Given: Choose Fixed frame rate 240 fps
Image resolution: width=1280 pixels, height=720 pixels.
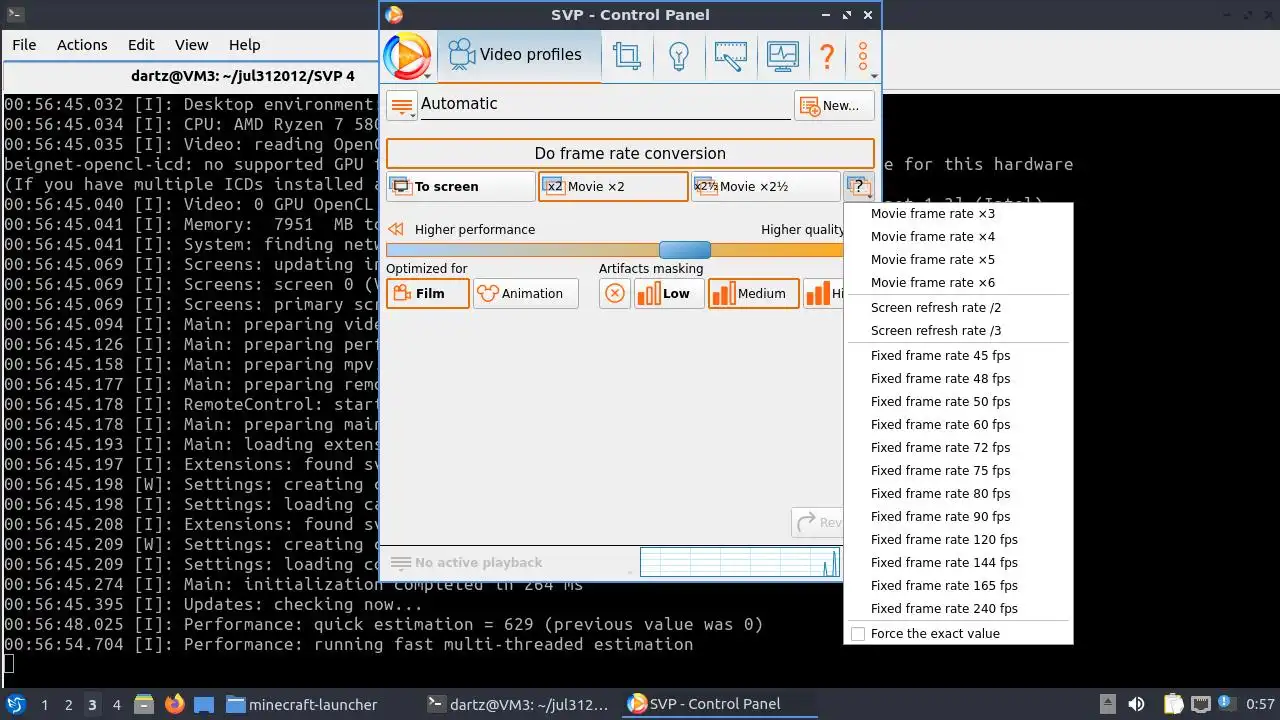Looking at the screenshot, I should click(x=958, y=609).
